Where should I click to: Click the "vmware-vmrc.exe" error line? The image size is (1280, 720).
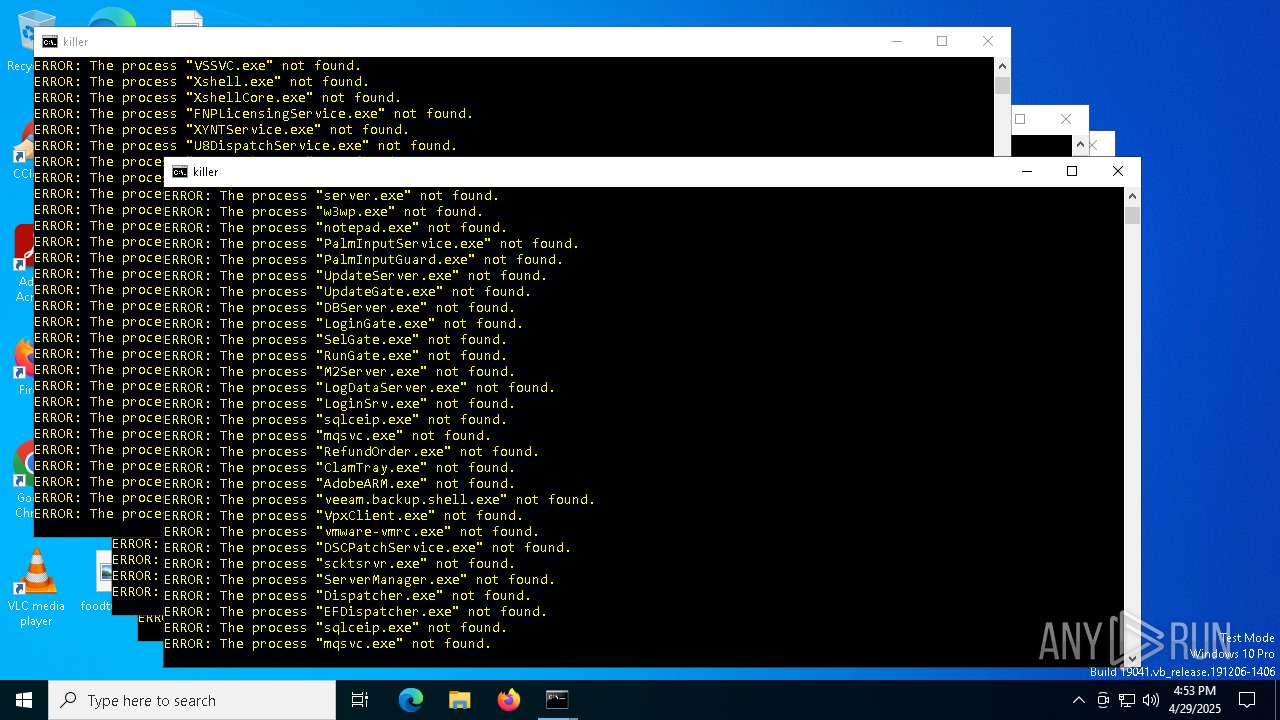(x=352, y=532)
